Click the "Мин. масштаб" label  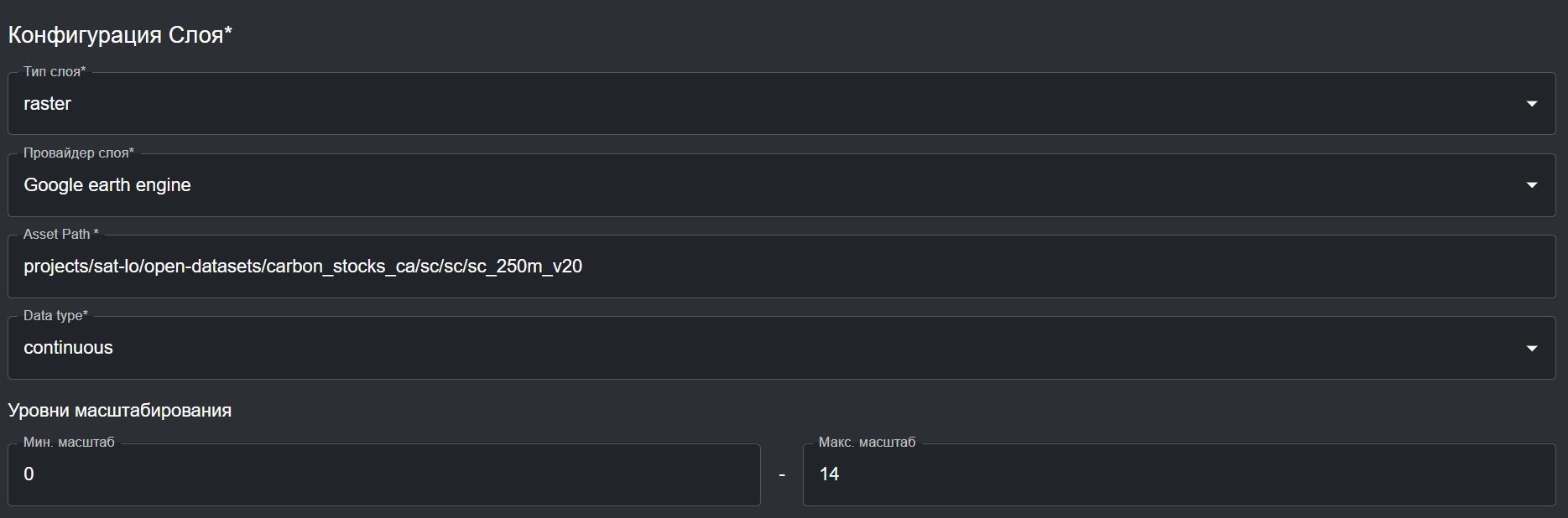(69, 443)
